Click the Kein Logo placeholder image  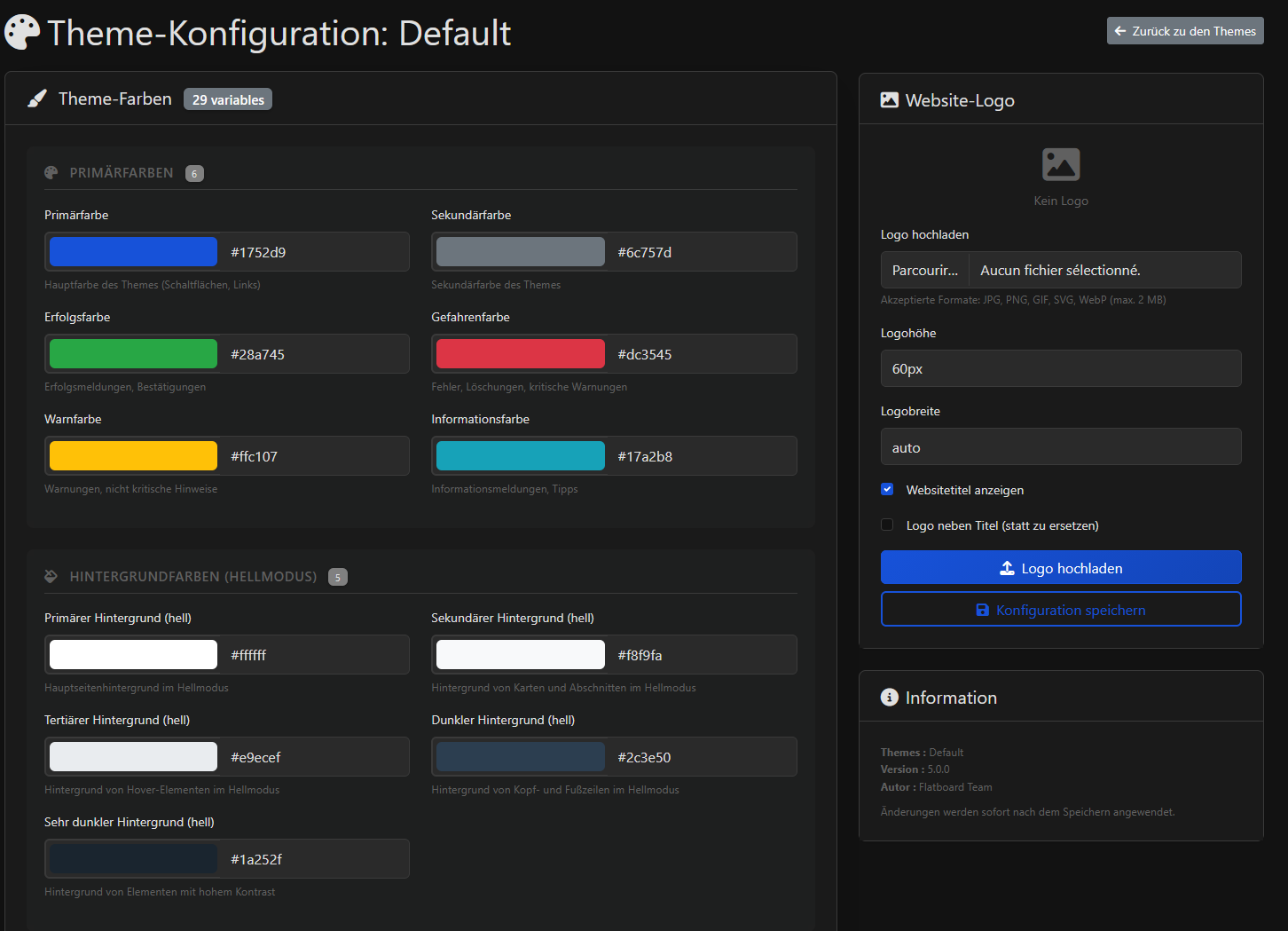(x=1060, y=165)
